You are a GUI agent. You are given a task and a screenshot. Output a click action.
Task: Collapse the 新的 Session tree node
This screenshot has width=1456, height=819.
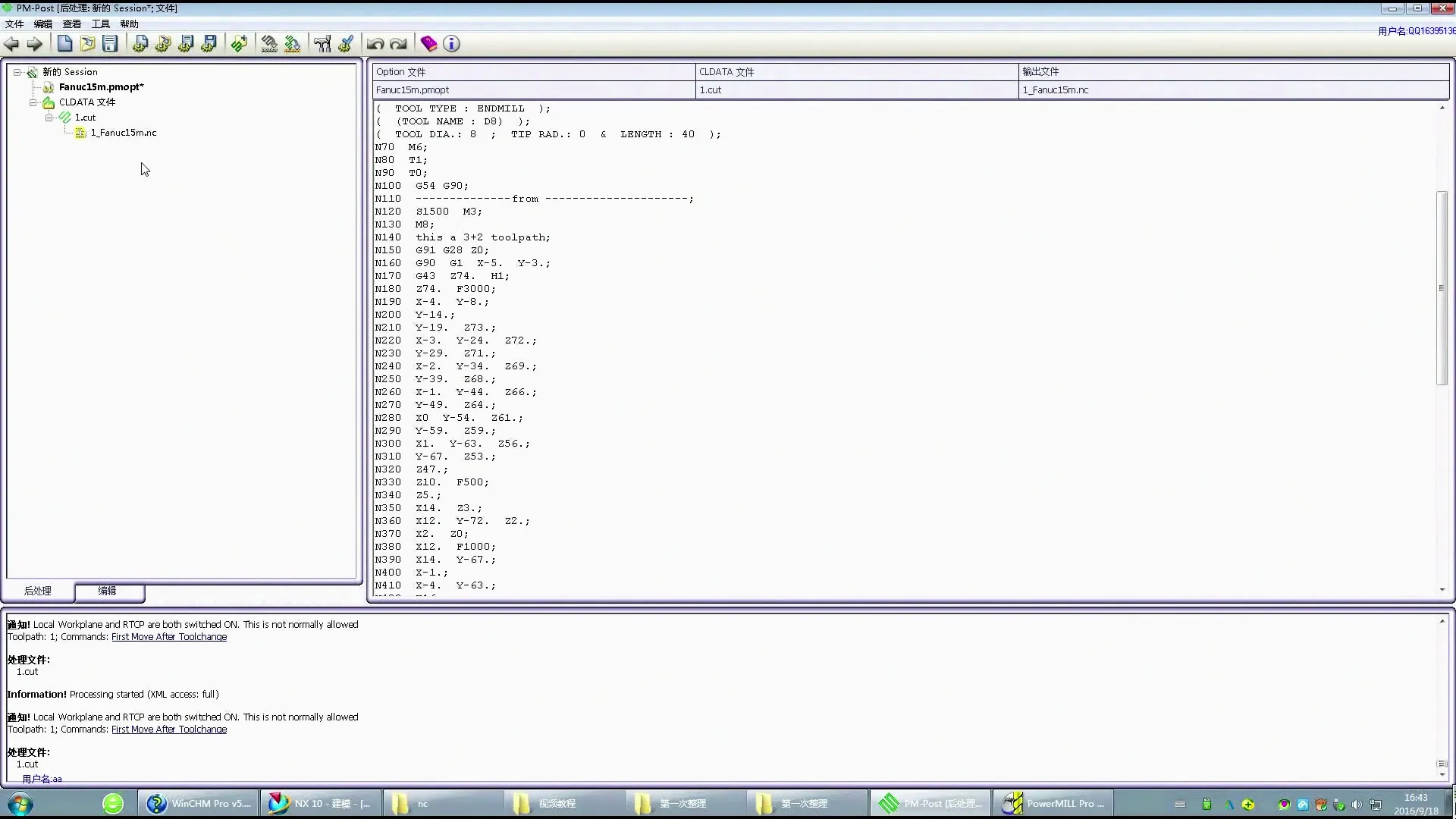tap(17, 72)
